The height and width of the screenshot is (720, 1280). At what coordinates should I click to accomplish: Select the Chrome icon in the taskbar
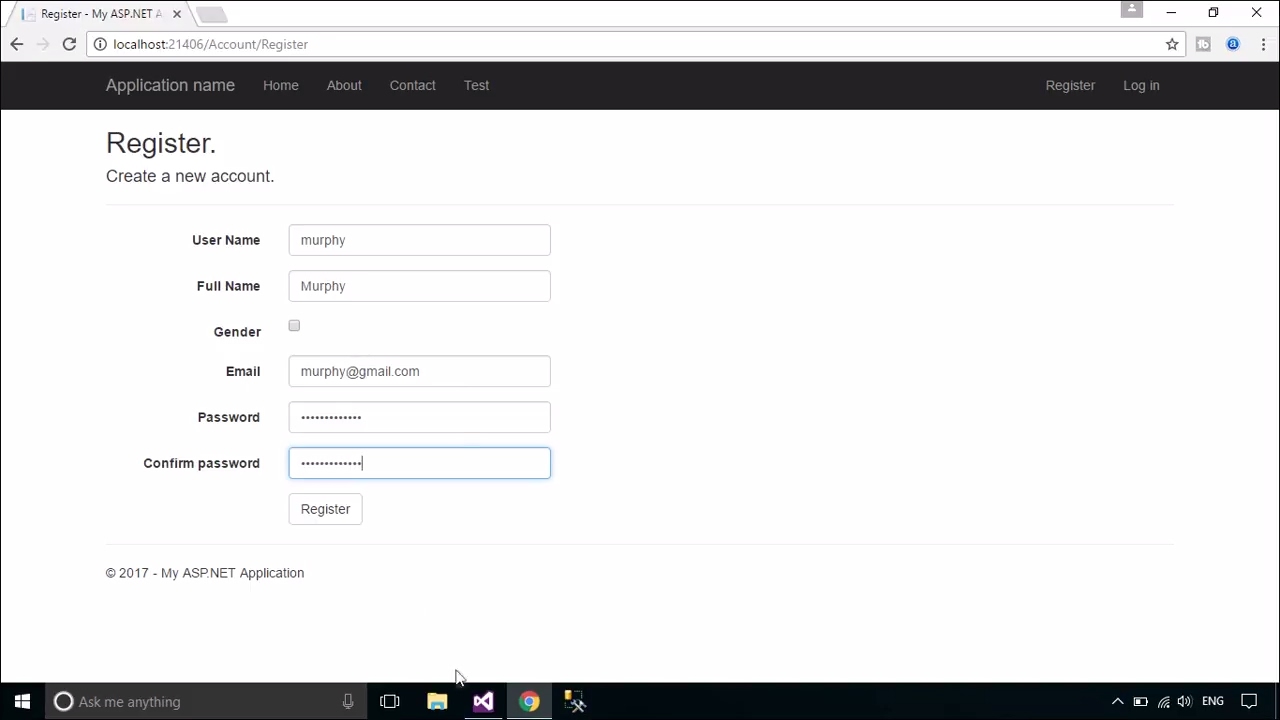529,701
